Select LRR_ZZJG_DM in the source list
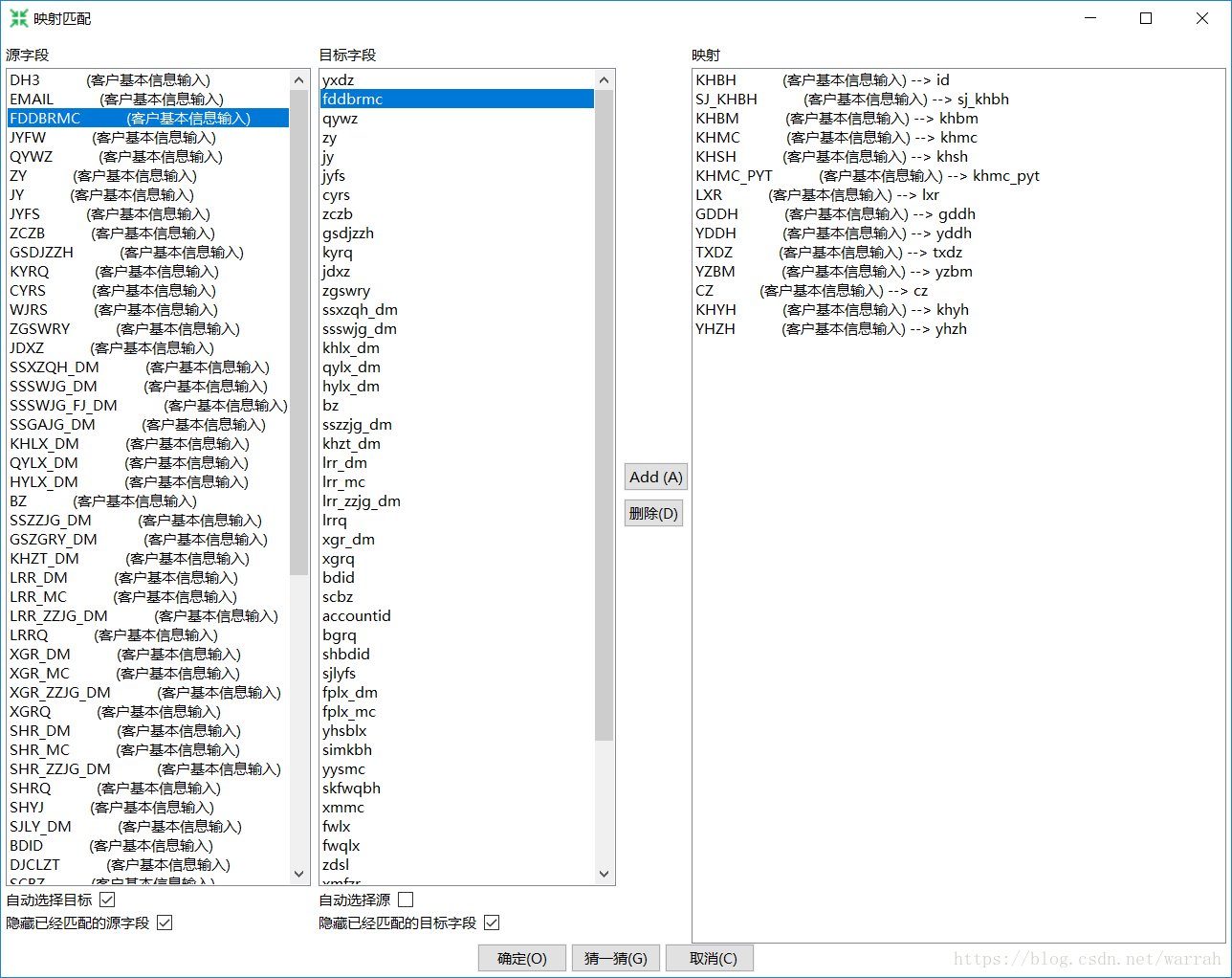The height and width of the screenshot is (978, 1232). [x=147, y=616]
